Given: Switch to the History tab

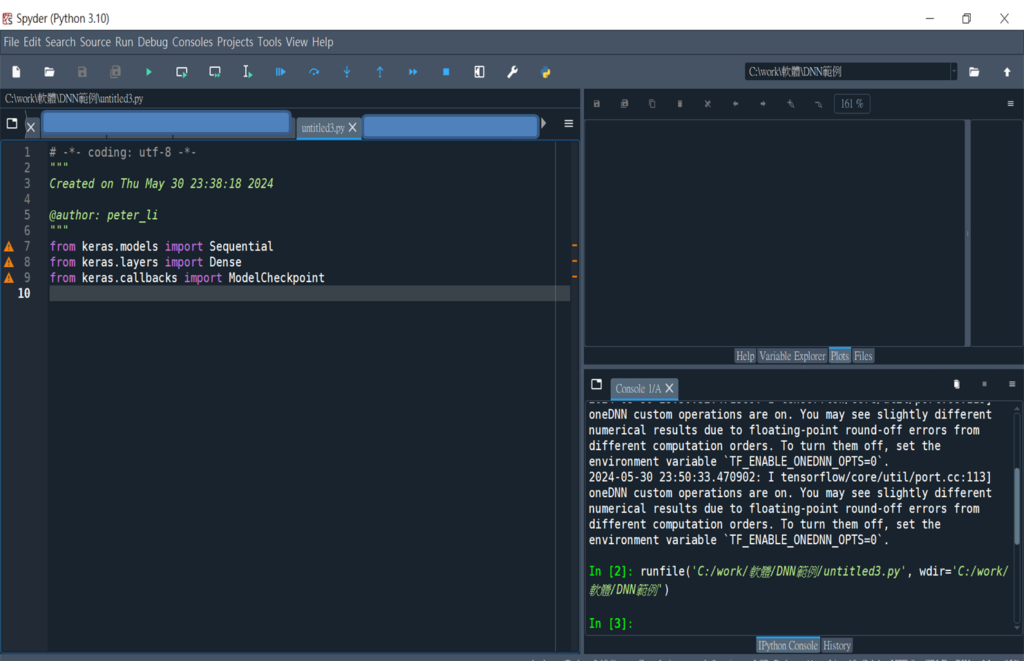Looking at the screenshot, I should click(x=837, y=646).
